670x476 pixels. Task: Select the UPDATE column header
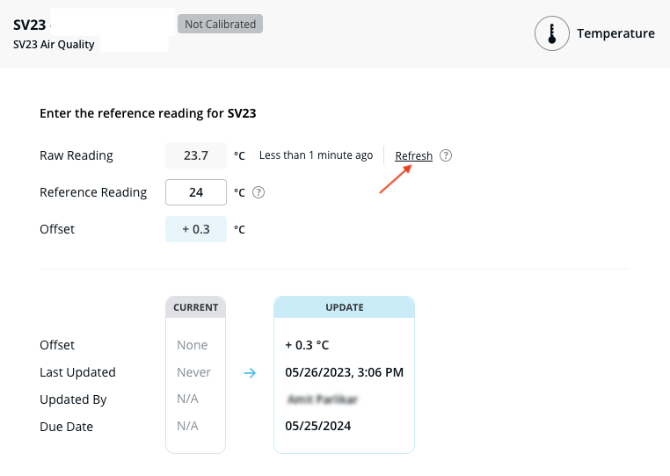point(344,307)
